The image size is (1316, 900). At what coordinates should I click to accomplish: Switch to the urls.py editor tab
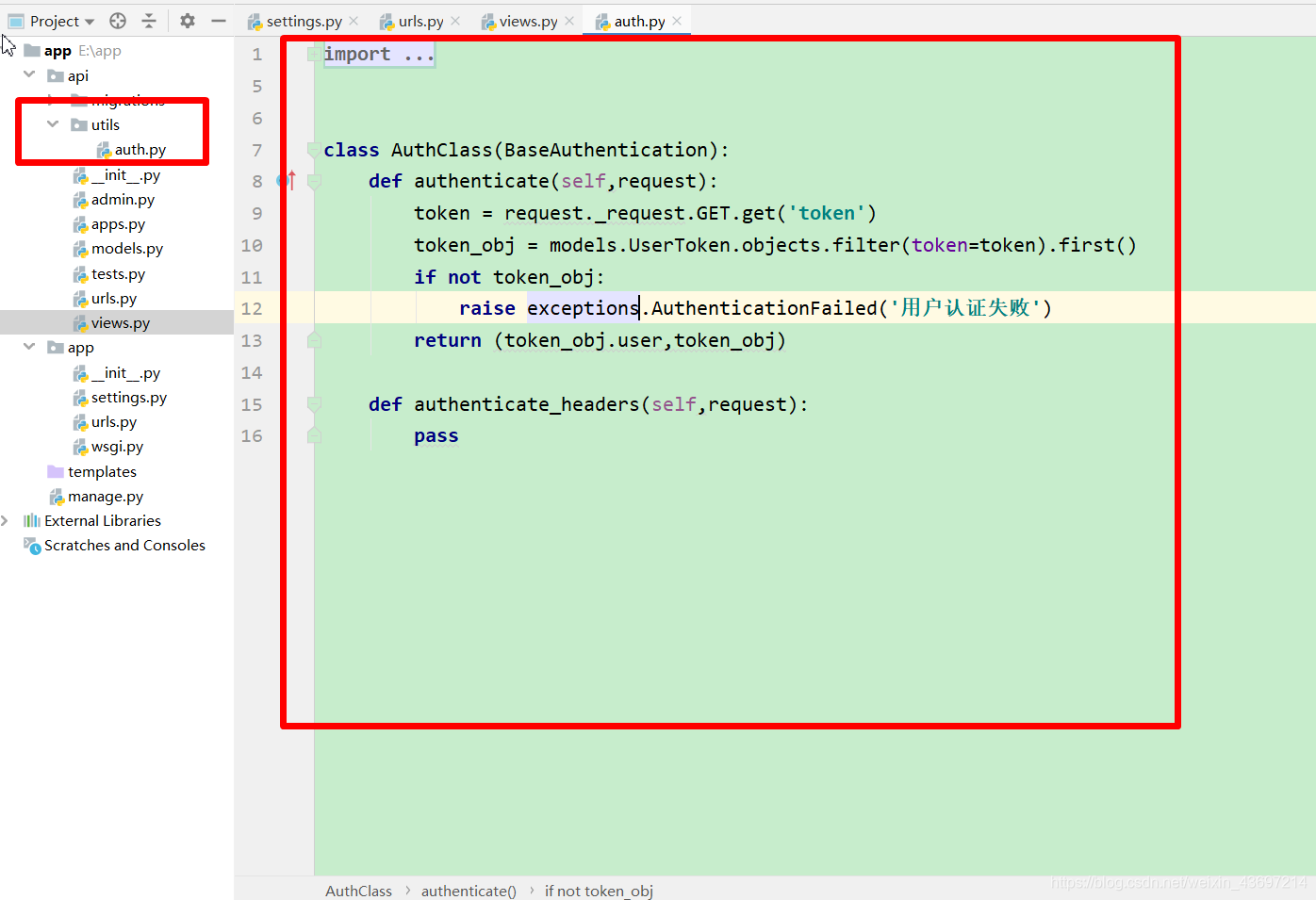[x=420, y=21]
